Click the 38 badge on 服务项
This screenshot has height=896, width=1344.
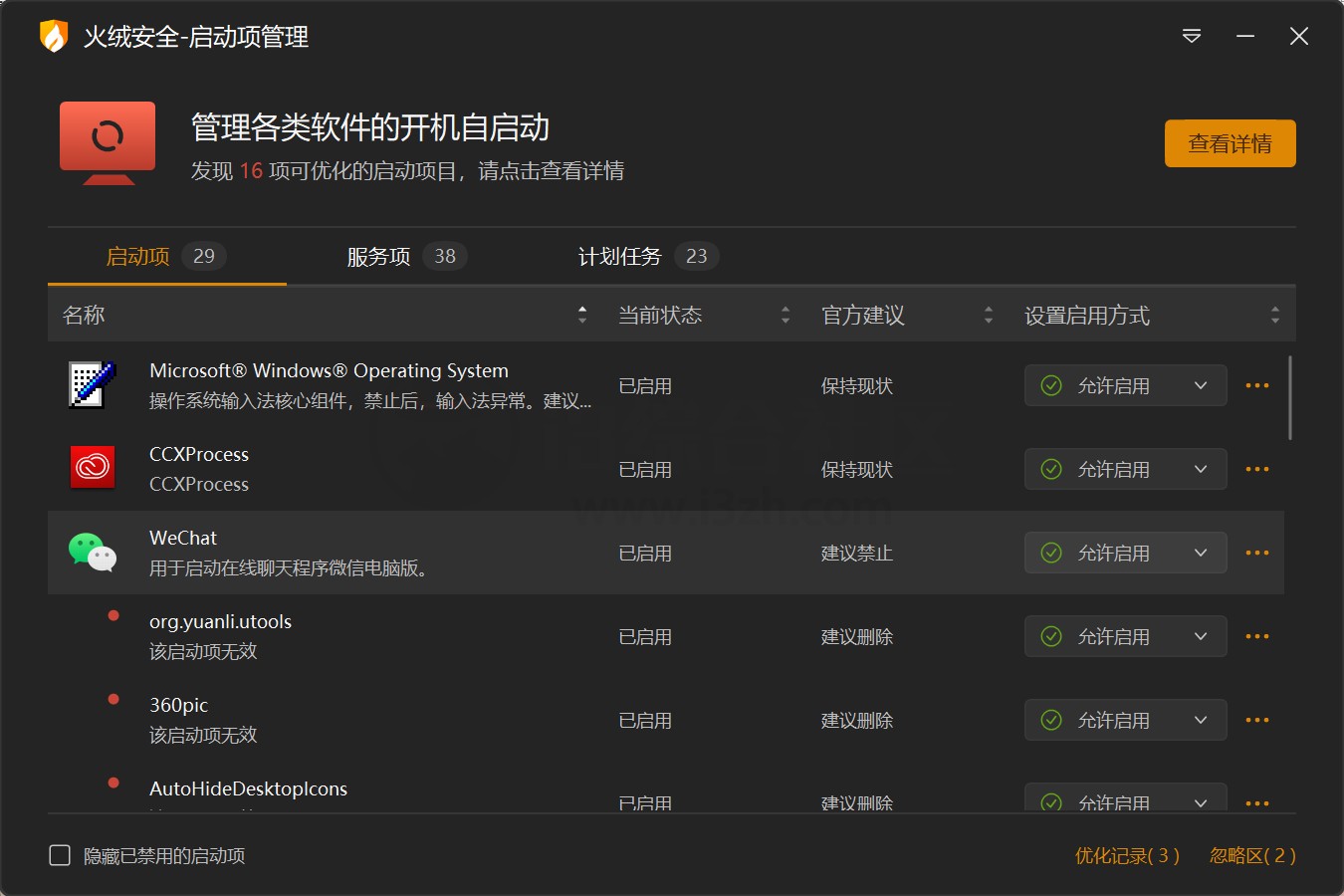[445, 256]
